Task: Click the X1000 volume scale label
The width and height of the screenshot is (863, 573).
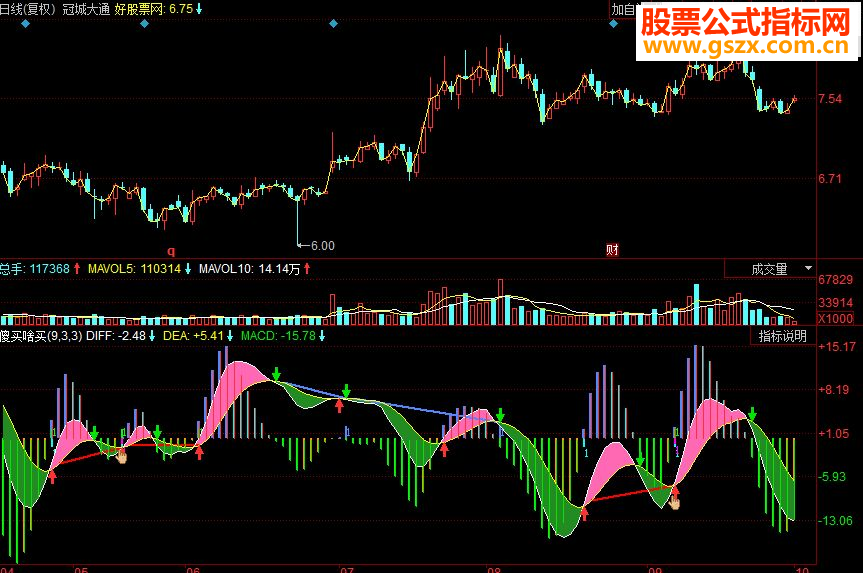Action: (x=835, y=319)
